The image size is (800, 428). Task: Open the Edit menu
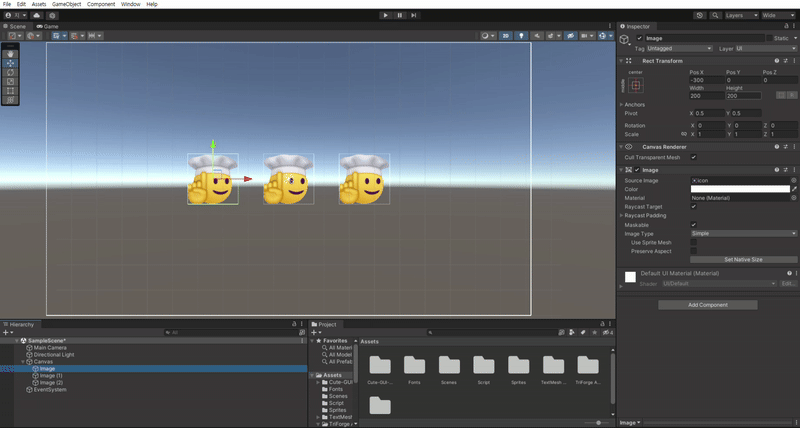(21, 4)
